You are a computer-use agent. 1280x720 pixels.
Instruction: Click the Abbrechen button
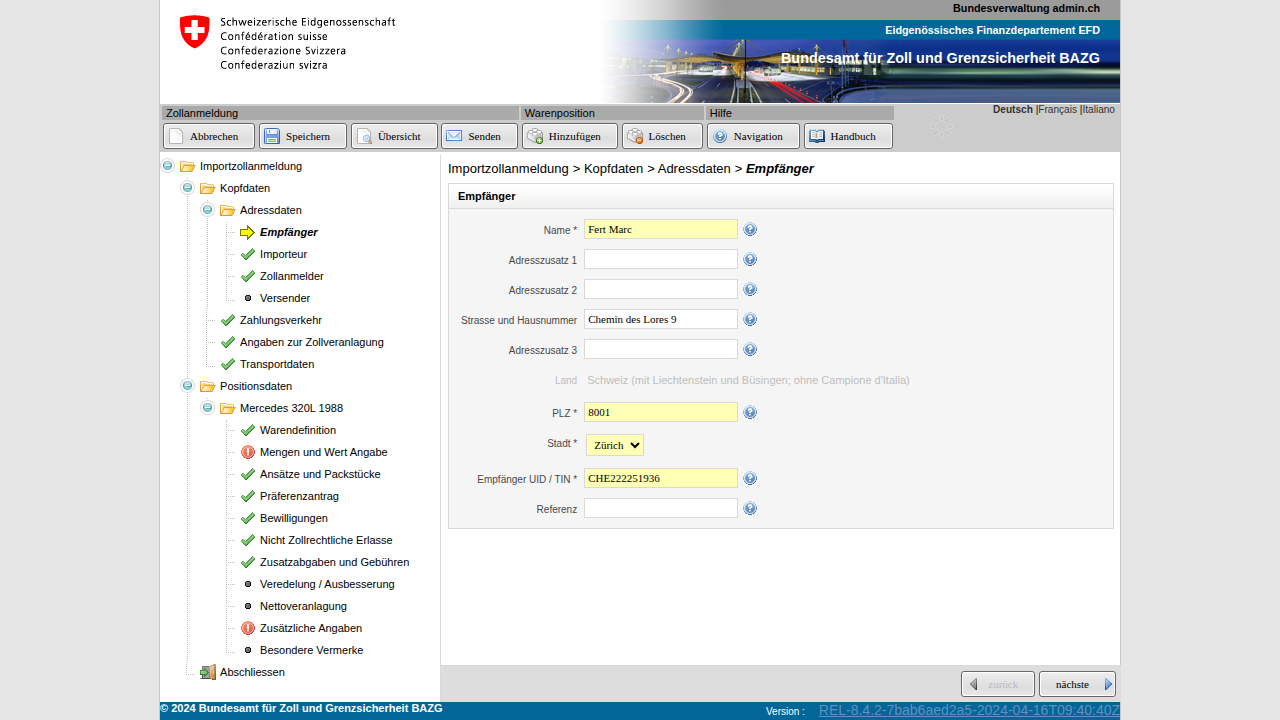pyautogui.click(x=209, y=136)
